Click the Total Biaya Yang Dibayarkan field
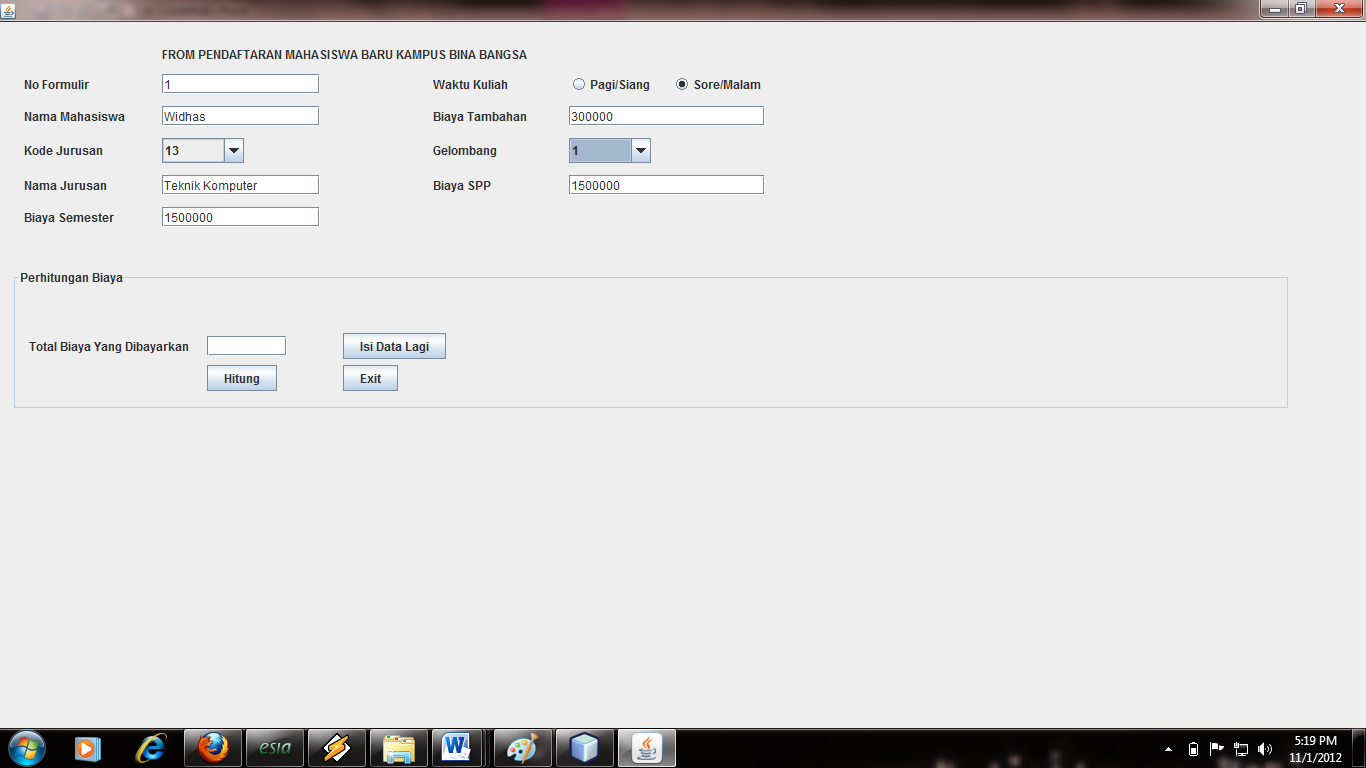This screenshot has height=768, width=1366. (x=245, y=345)
